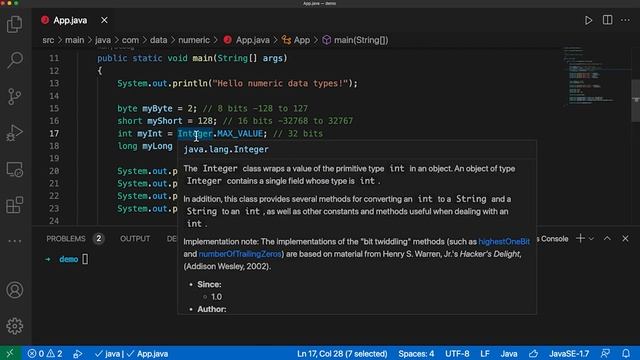Screen dimensions: 640x360
Task: Open the Accounts menu icon
Action: pyautogui.click(x=15, y=290)
